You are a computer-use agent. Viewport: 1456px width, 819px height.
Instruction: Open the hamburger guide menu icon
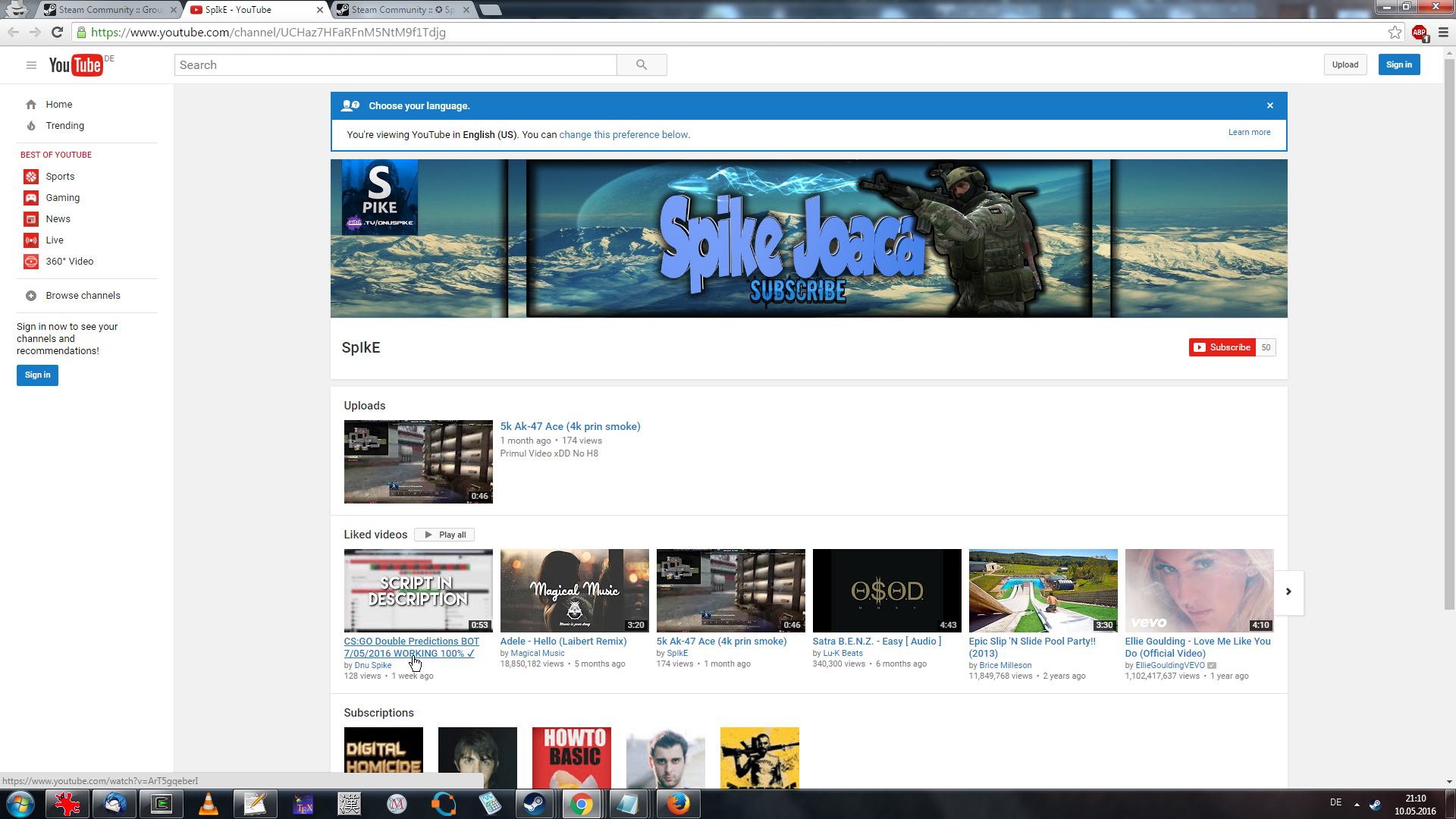31,65
